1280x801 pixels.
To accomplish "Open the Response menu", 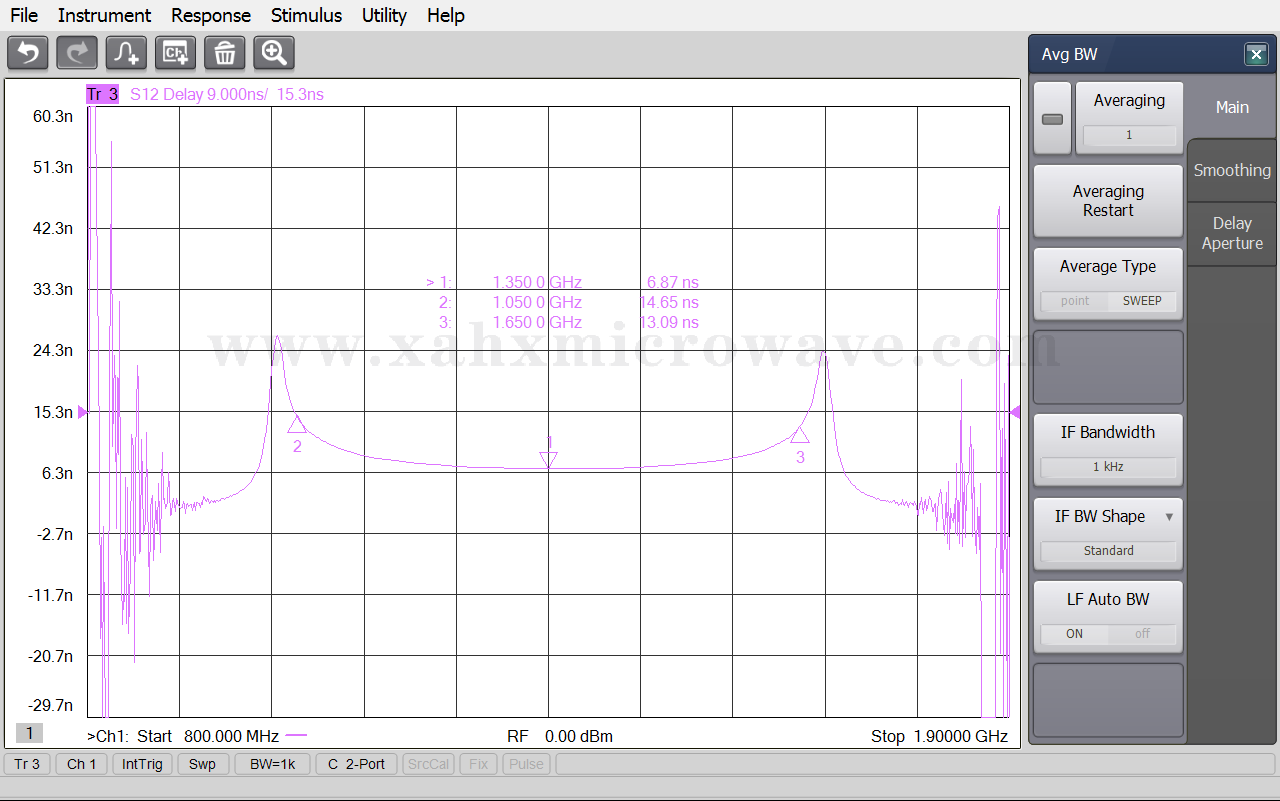I will pos(210,15).
